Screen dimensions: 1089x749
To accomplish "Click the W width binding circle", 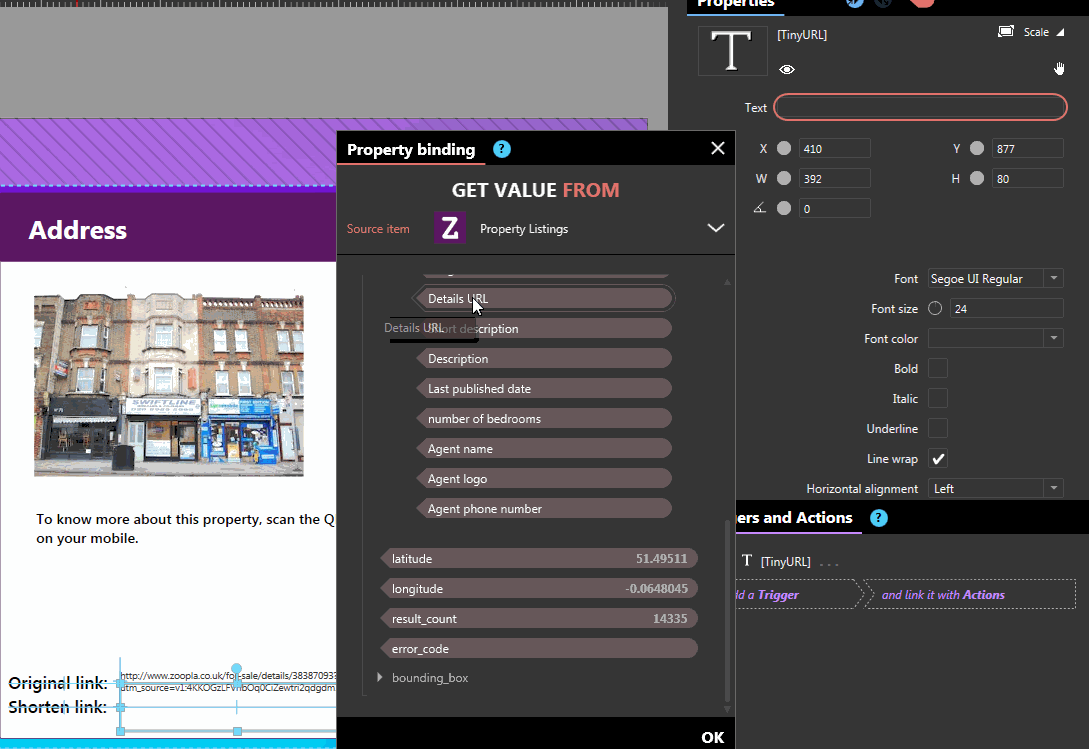I will coord(784,178).
